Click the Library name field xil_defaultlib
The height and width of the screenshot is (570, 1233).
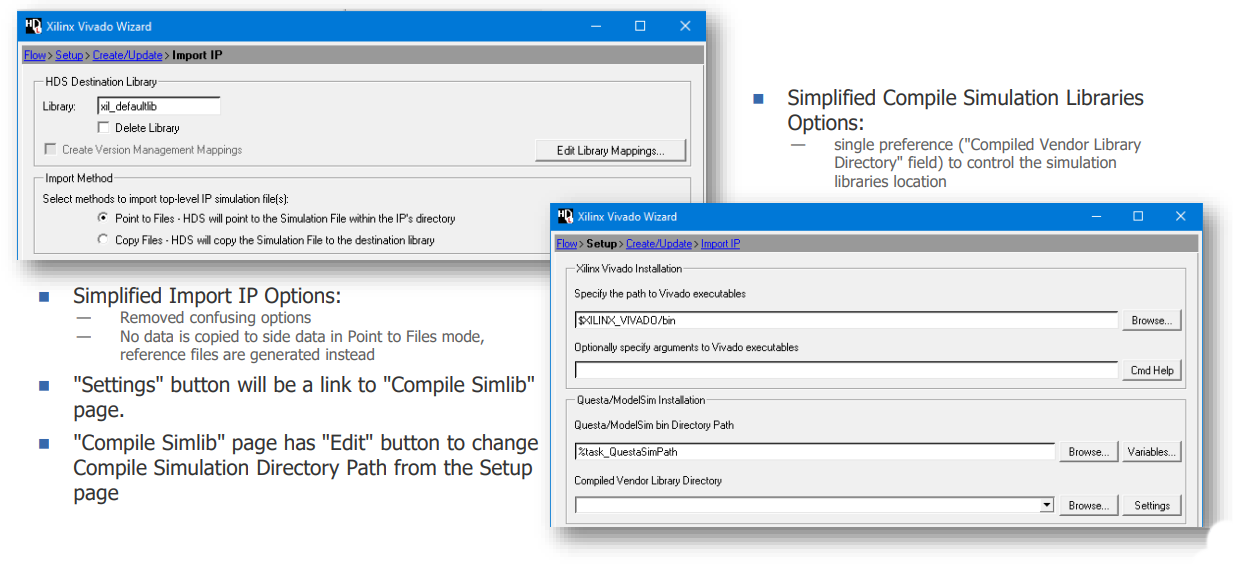click(158, 106)
